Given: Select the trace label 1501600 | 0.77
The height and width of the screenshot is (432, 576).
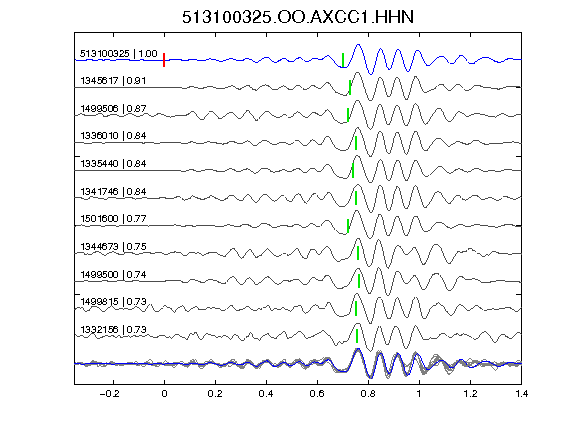Looking at the screenshot, I should coord(113,219).
